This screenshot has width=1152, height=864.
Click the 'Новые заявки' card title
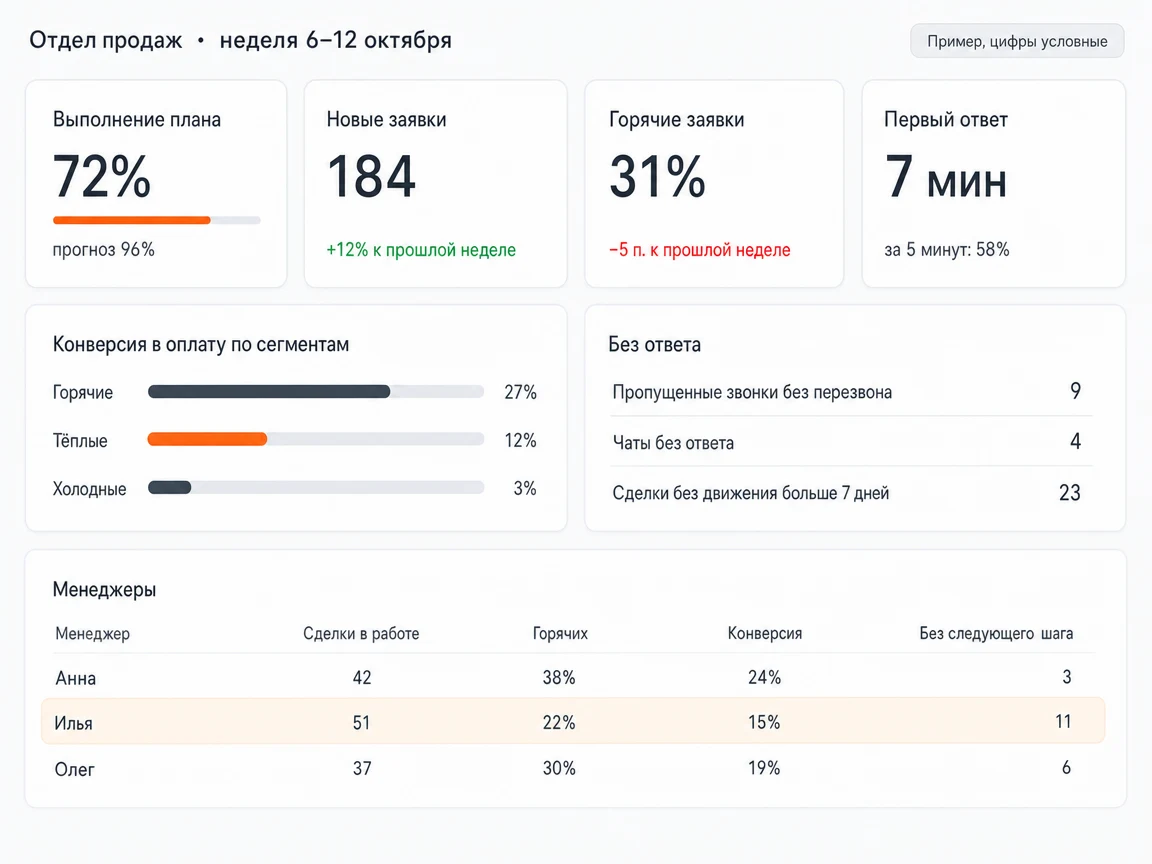point(386,120)
